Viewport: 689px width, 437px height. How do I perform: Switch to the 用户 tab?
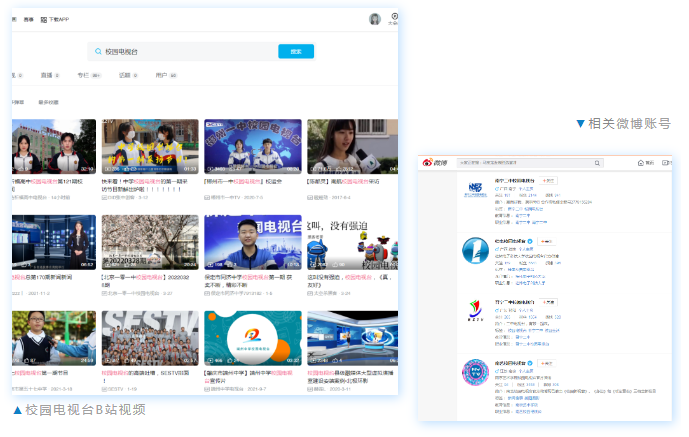coord(162,75)
